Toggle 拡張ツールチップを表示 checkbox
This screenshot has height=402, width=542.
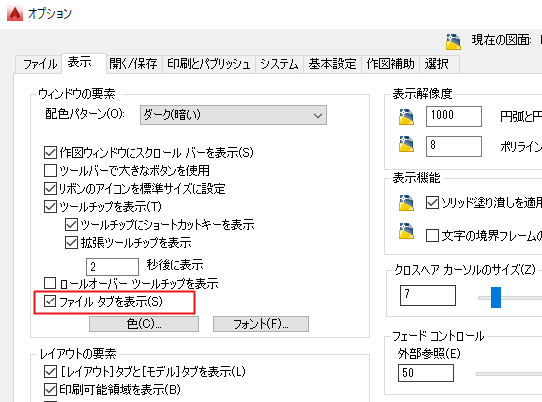[x=71, y=243]
